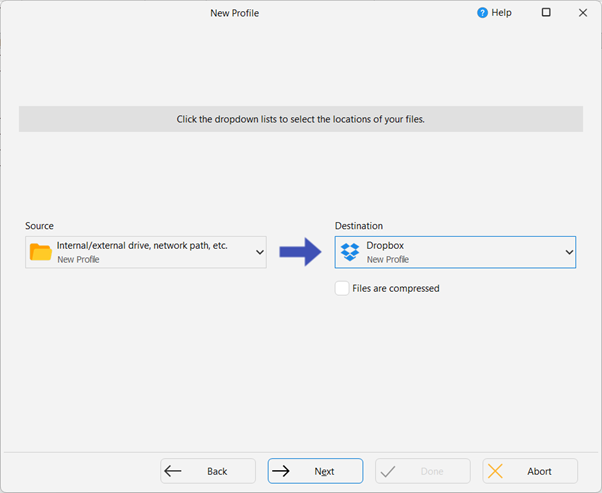Toggle compression via "Files are compressed" label
Screen dimensions: 602x493
[396, 288]
